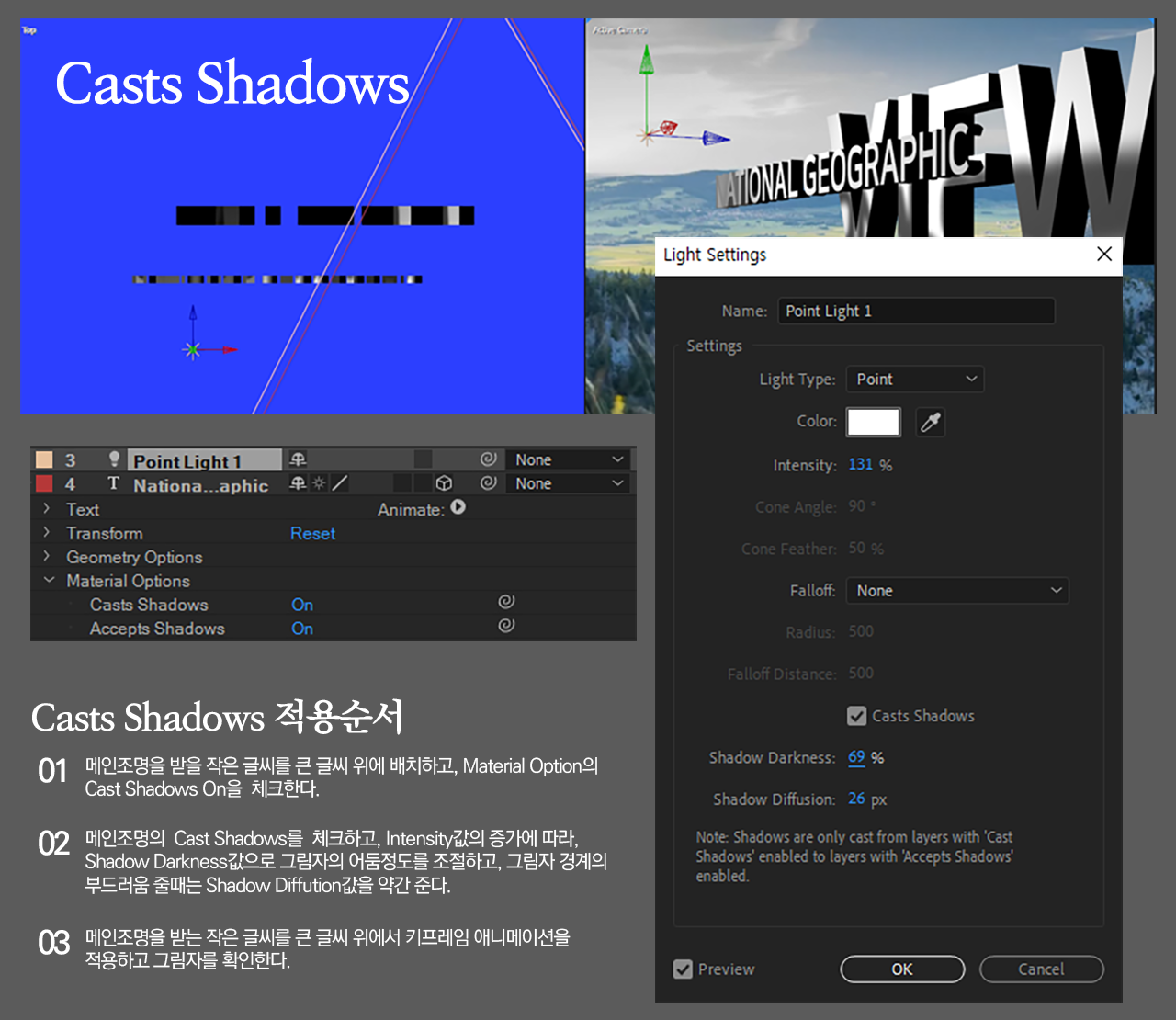
Task: Click the red label color of layer 4
Action: pos(43,483)
